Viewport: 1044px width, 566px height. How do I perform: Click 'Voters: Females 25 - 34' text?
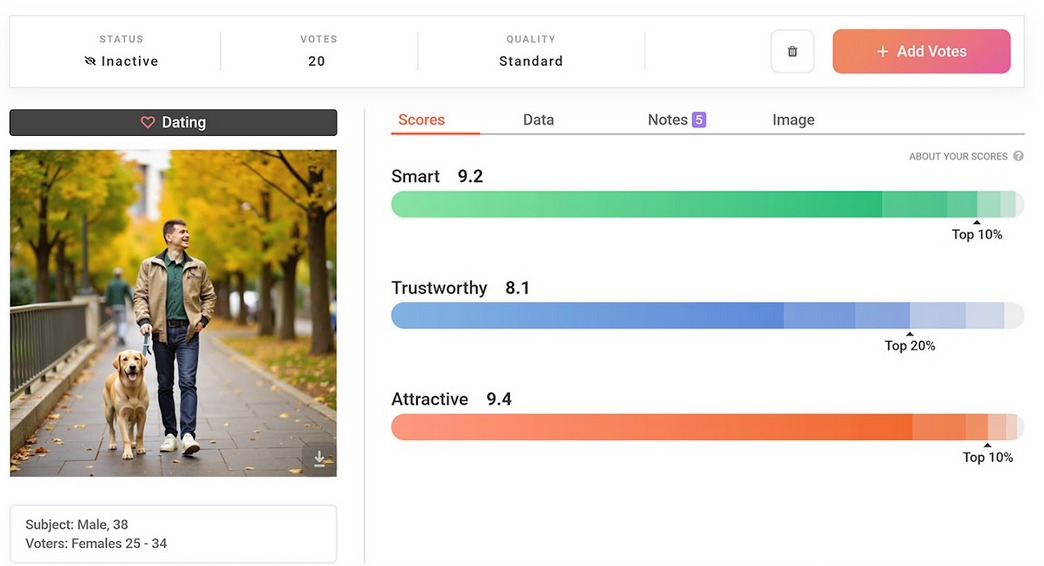tap(96, 543)
